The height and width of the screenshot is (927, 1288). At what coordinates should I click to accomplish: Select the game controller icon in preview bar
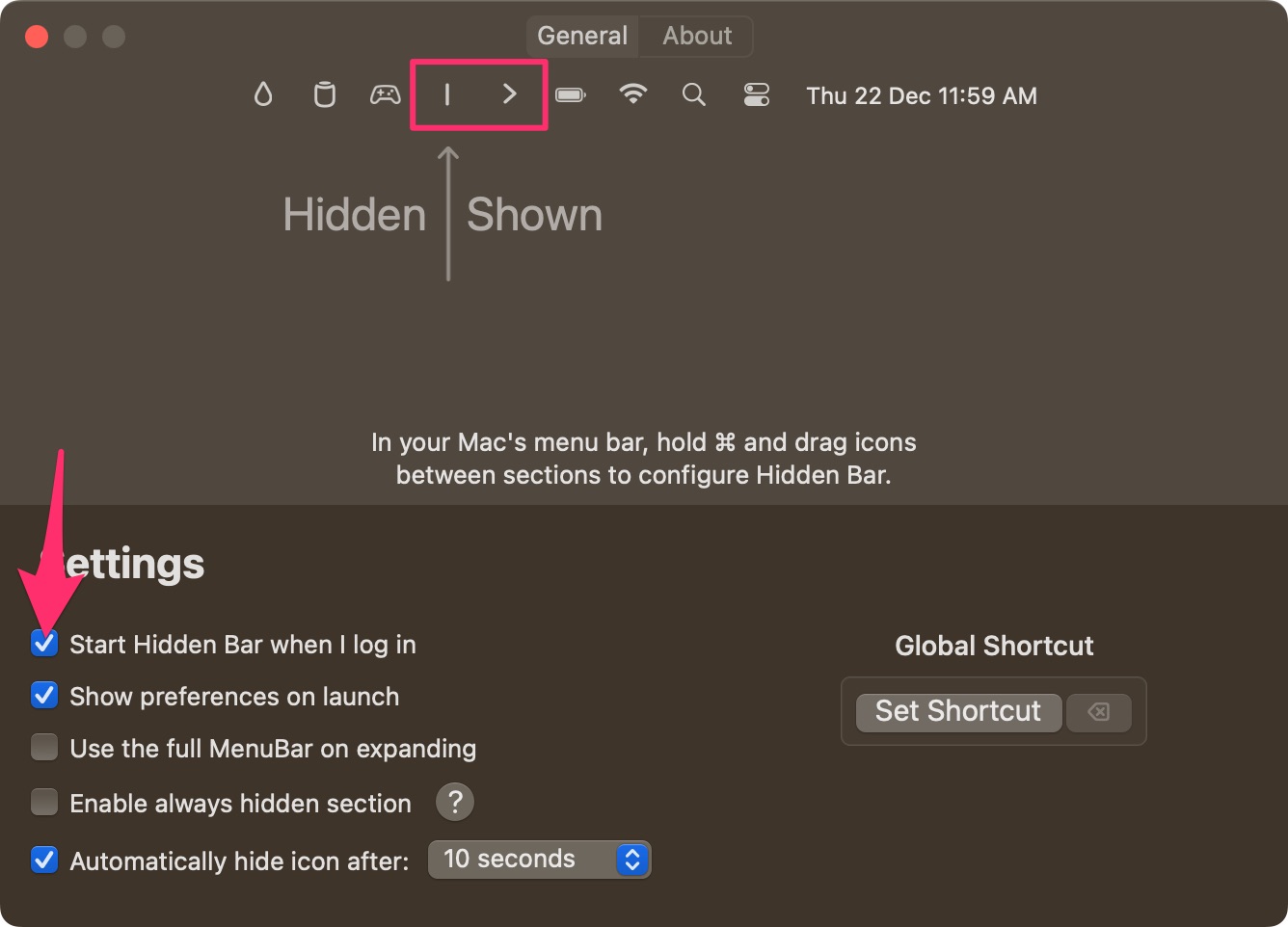point(386,94)
